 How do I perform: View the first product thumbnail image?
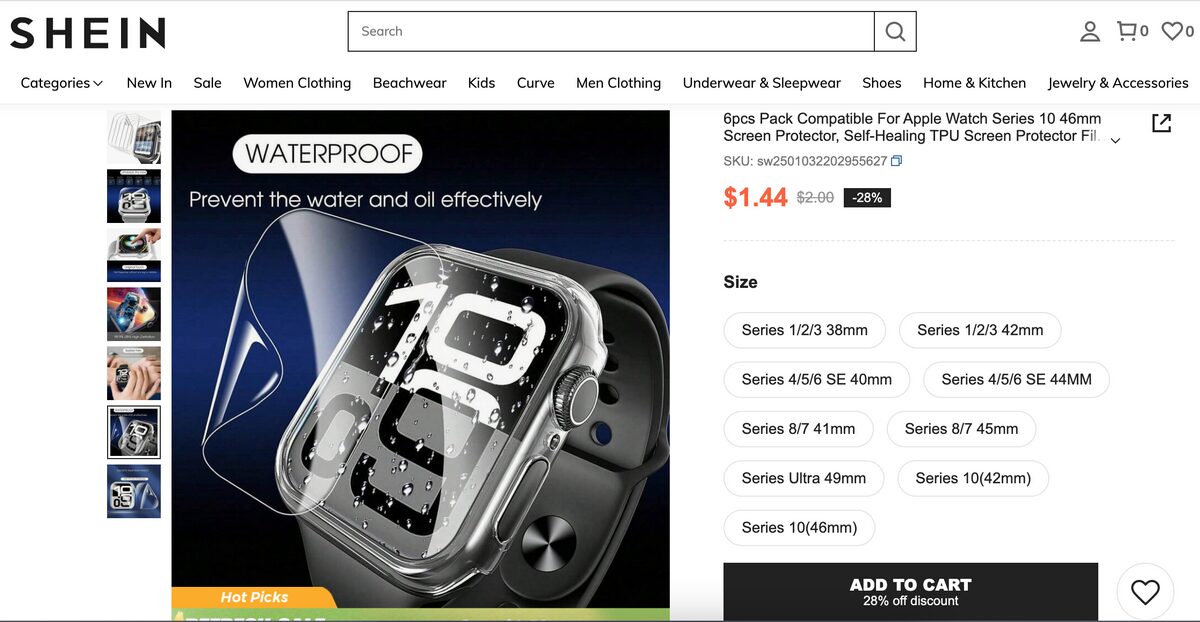coord(134,137)
